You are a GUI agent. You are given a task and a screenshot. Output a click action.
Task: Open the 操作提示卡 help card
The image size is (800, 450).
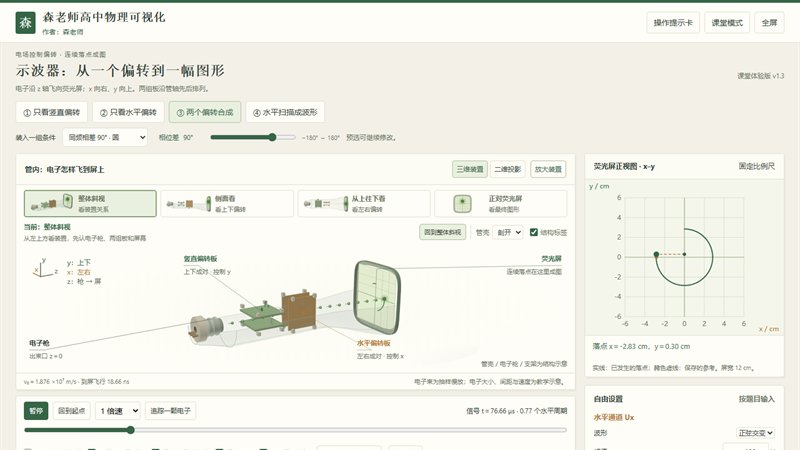pyautogui.click(x=673, y=23)
